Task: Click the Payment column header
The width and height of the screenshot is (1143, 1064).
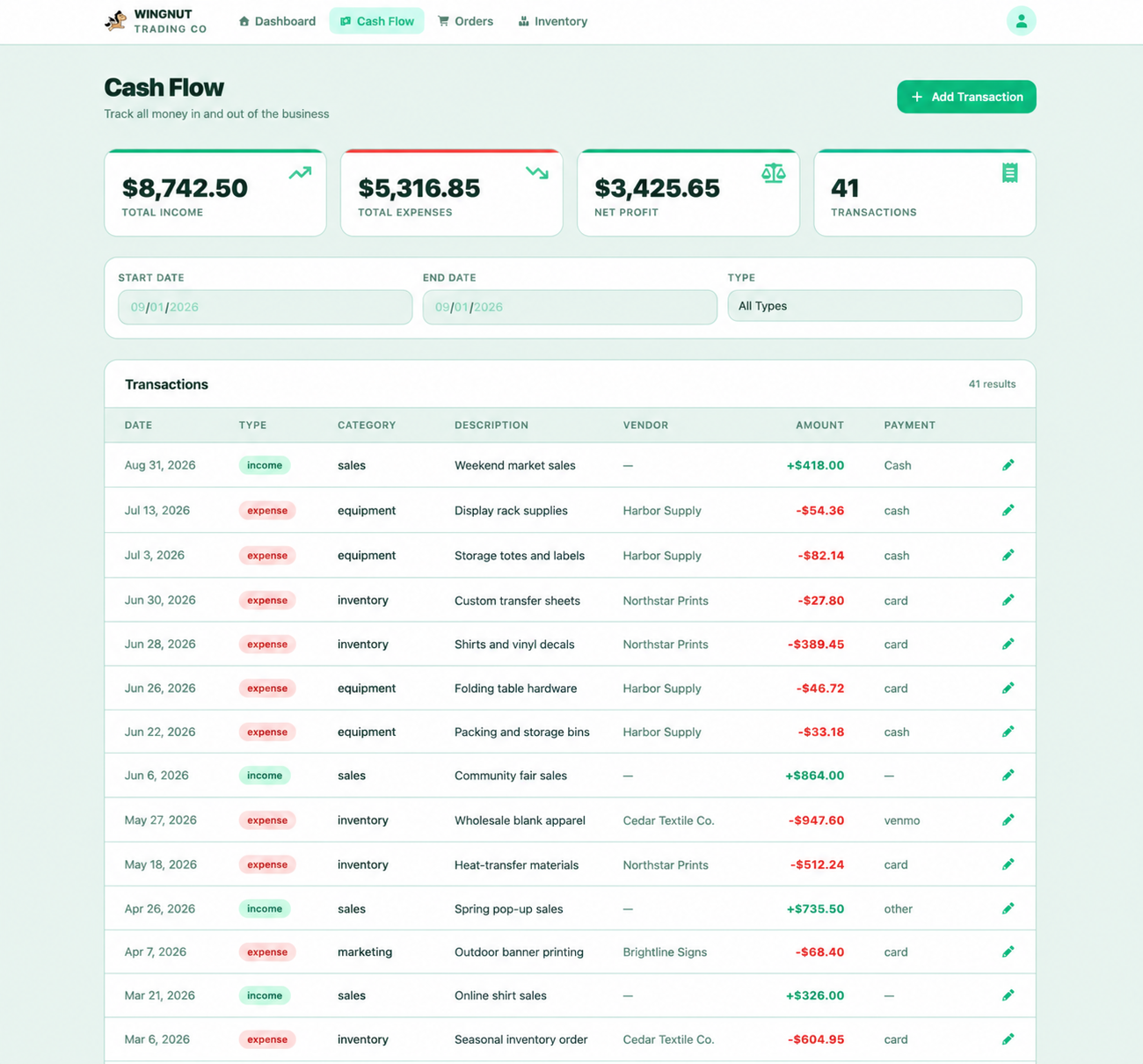Action: tap(909, 425)
